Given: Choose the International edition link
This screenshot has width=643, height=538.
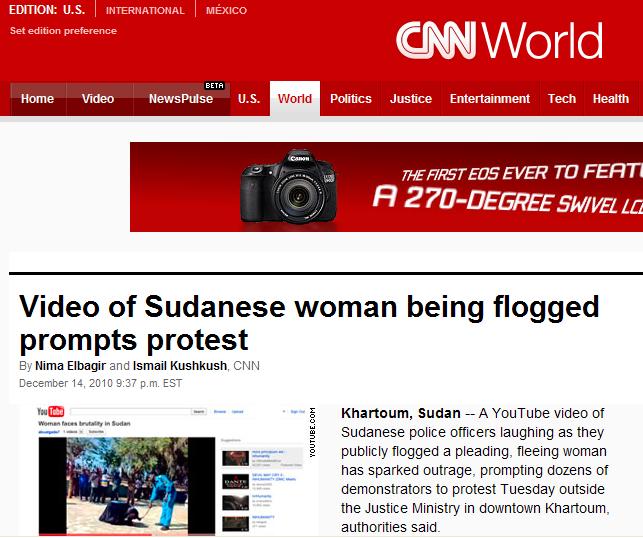Looking at the screenshot, I should pos(145,11).
